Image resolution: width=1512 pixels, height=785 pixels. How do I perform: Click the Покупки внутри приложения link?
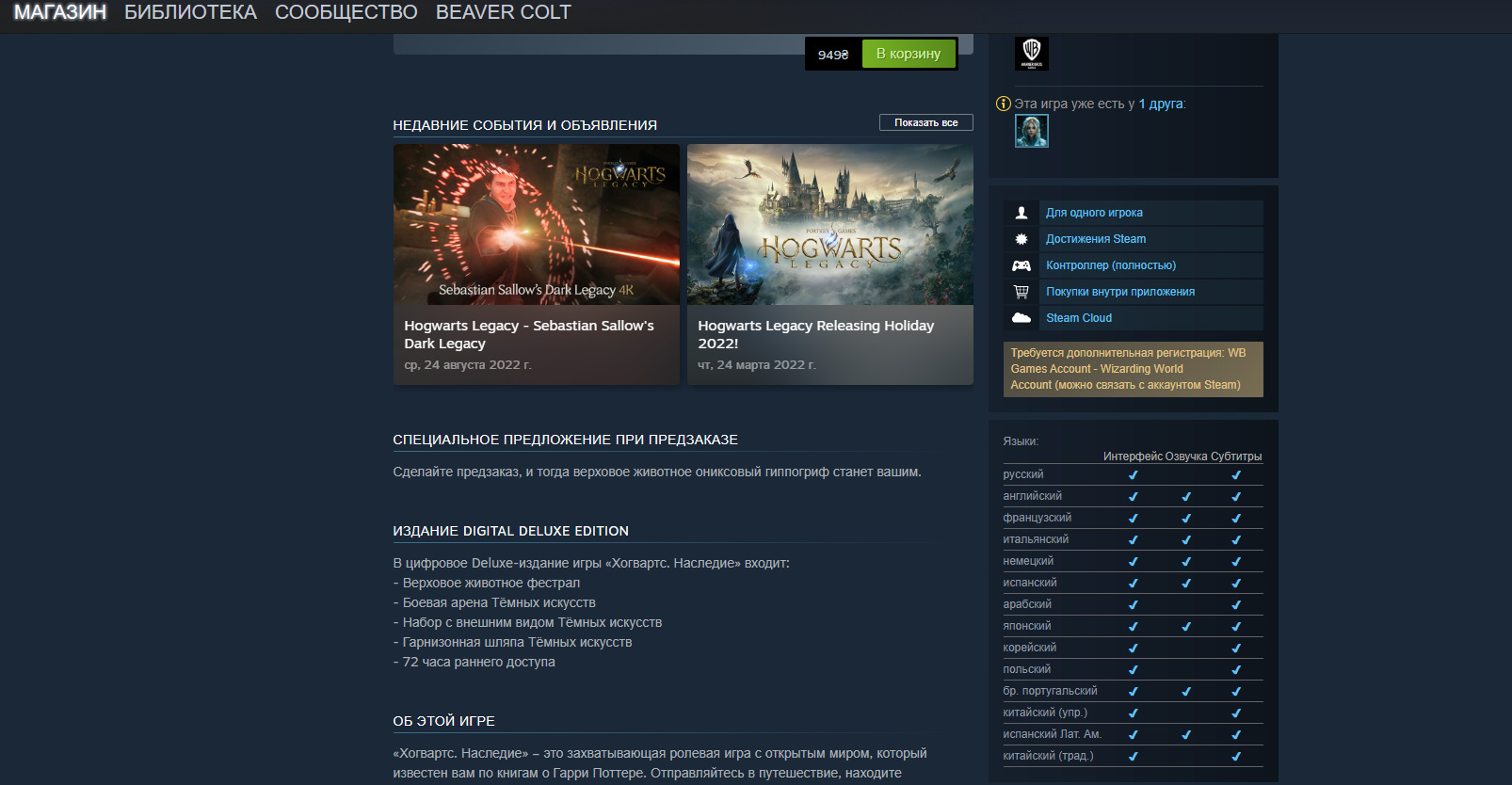click(x=1120, y=292)
